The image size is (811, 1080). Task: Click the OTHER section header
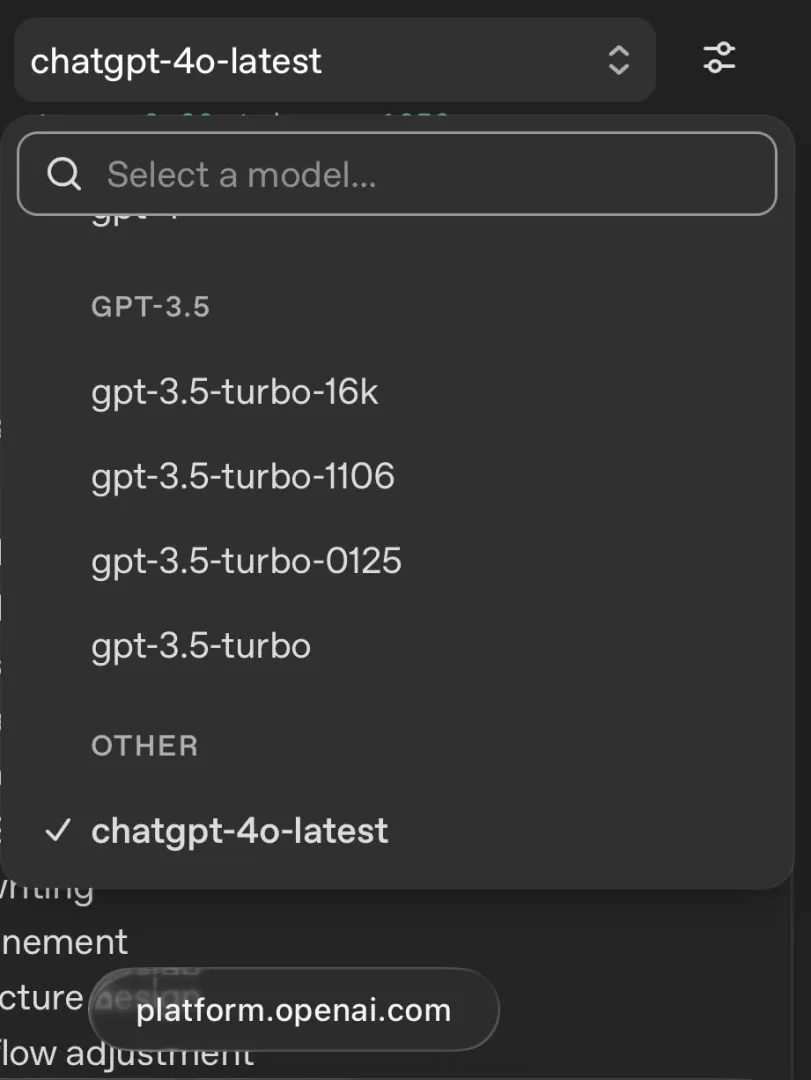[x=144, y=746]
